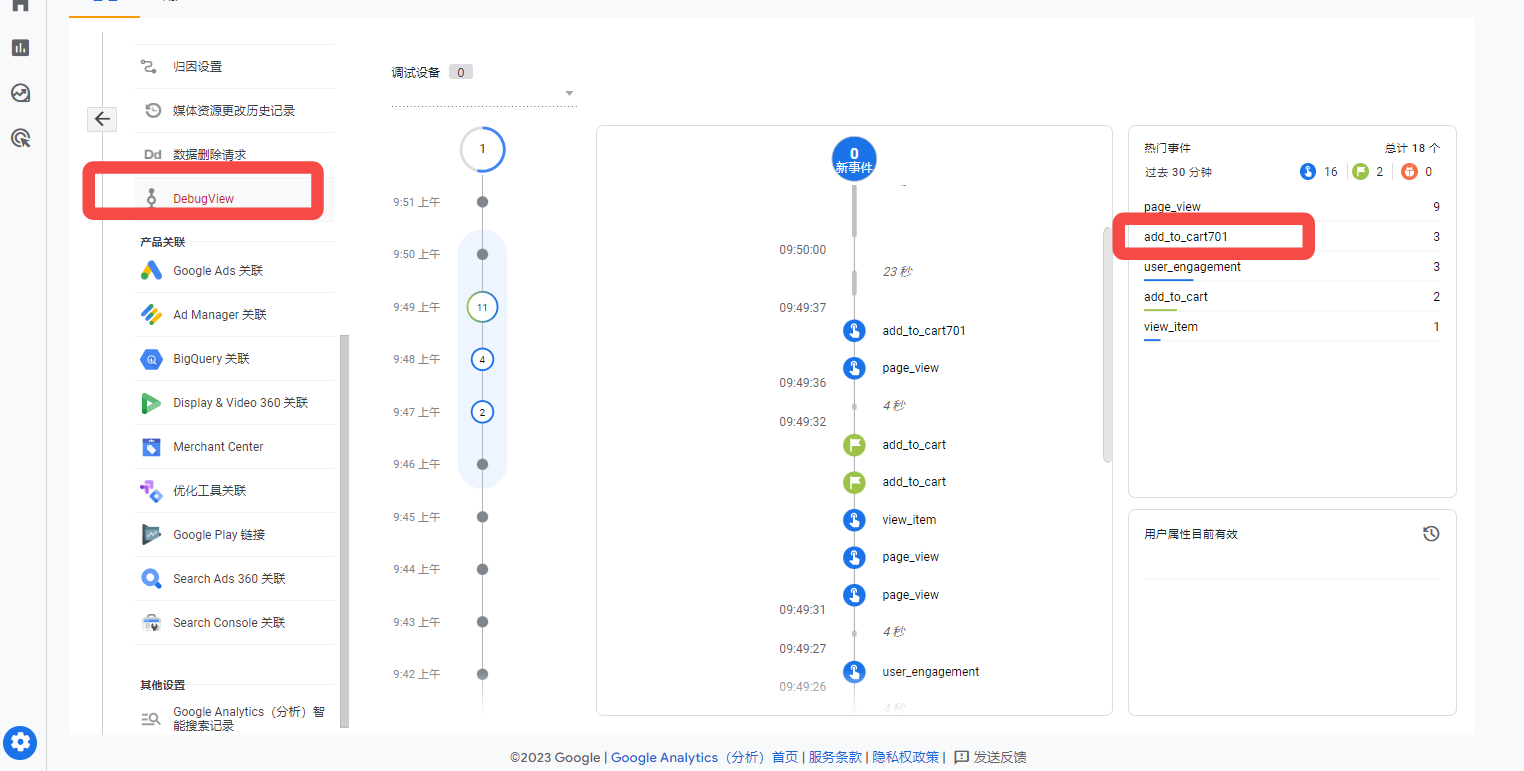1524x771 pixels.
Task: Select the Advertising target icon in sidebar
Action: (x=20, y=138)
